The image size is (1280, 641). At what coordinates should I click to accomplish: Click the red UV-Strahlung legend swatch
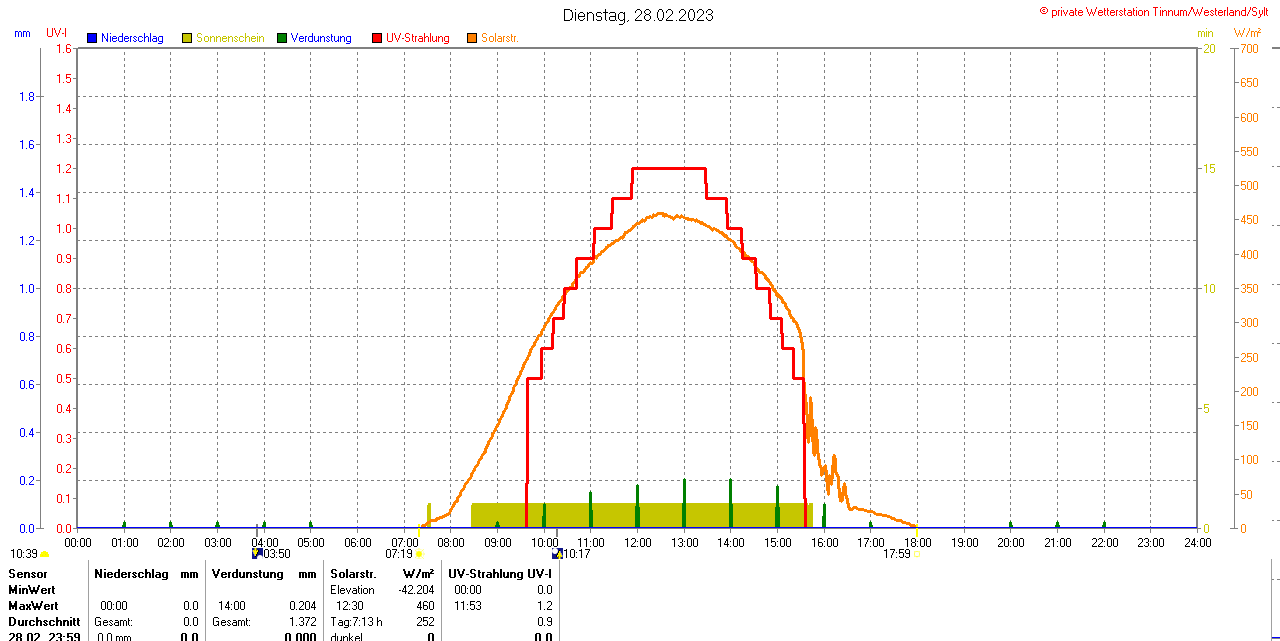(377, 38)
